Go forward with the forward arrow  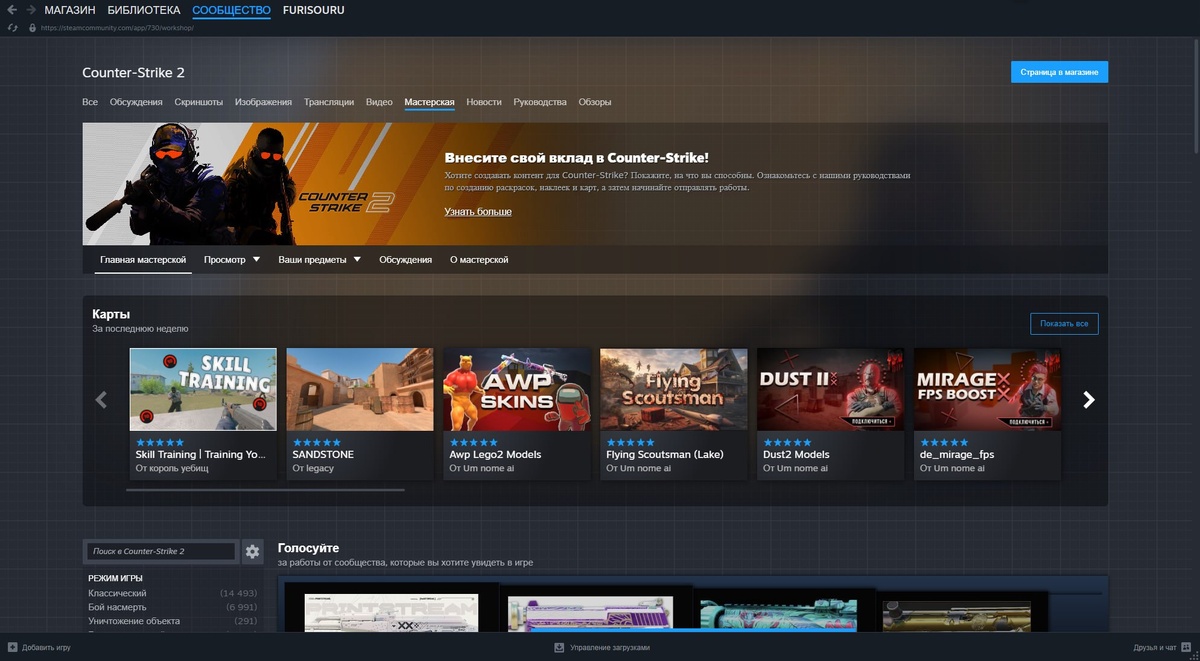point(31,10)
